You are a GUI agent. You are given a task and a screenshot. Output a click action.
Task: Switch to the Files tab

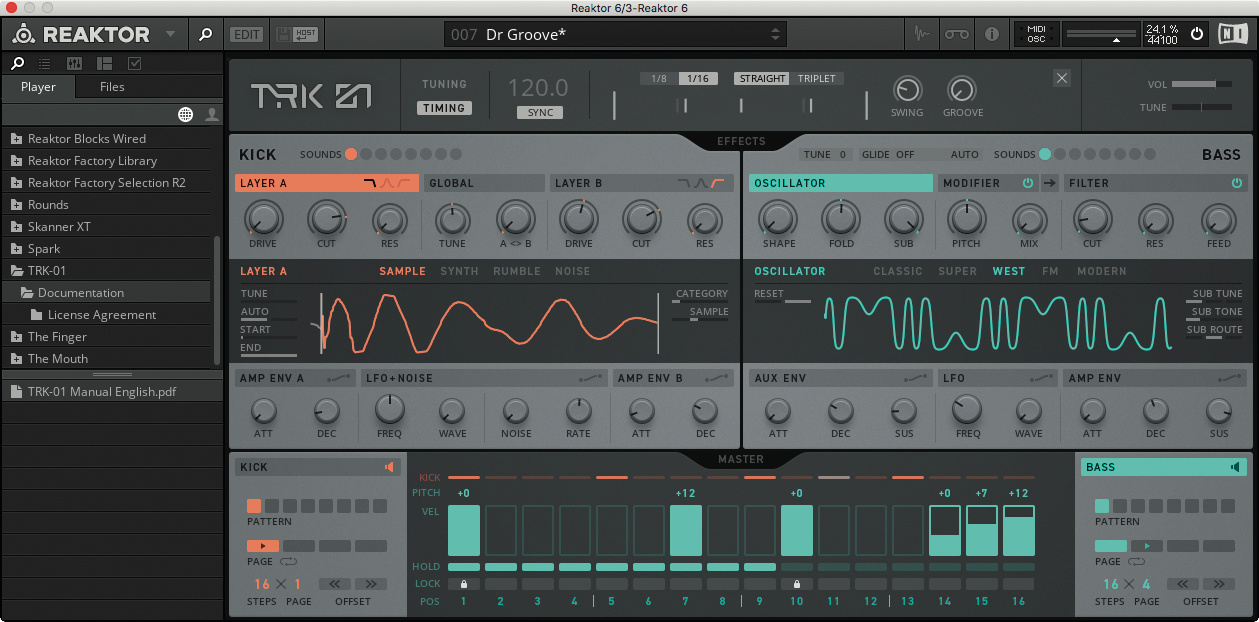(x=112, y=87)
